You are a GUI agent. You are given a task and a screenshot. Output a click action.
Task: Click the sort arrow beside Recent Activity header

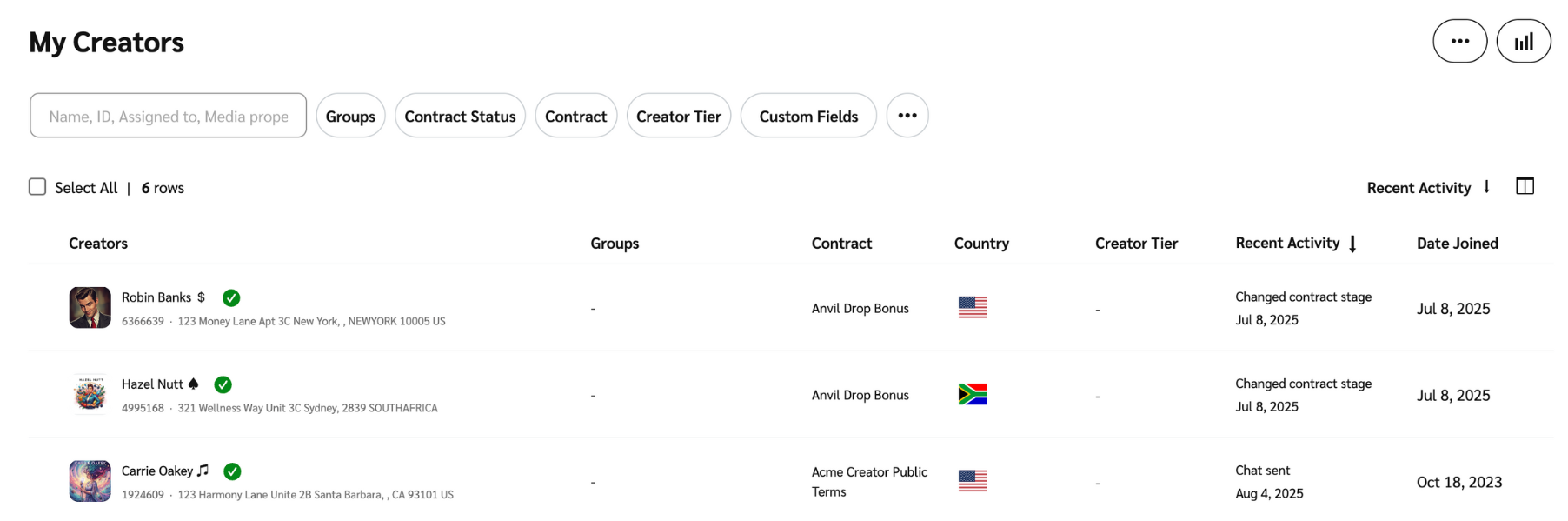point(1352,244)
